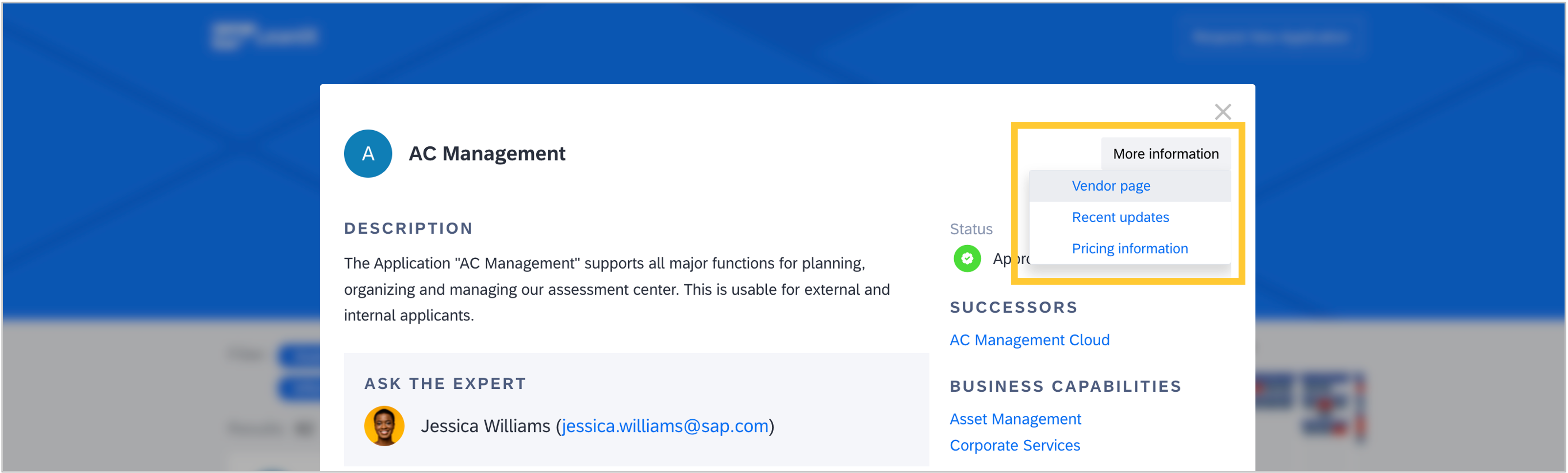Open the Corporate Services capability link
This screenshot has height=473, width=1568.
click(x=1015, y=446)
